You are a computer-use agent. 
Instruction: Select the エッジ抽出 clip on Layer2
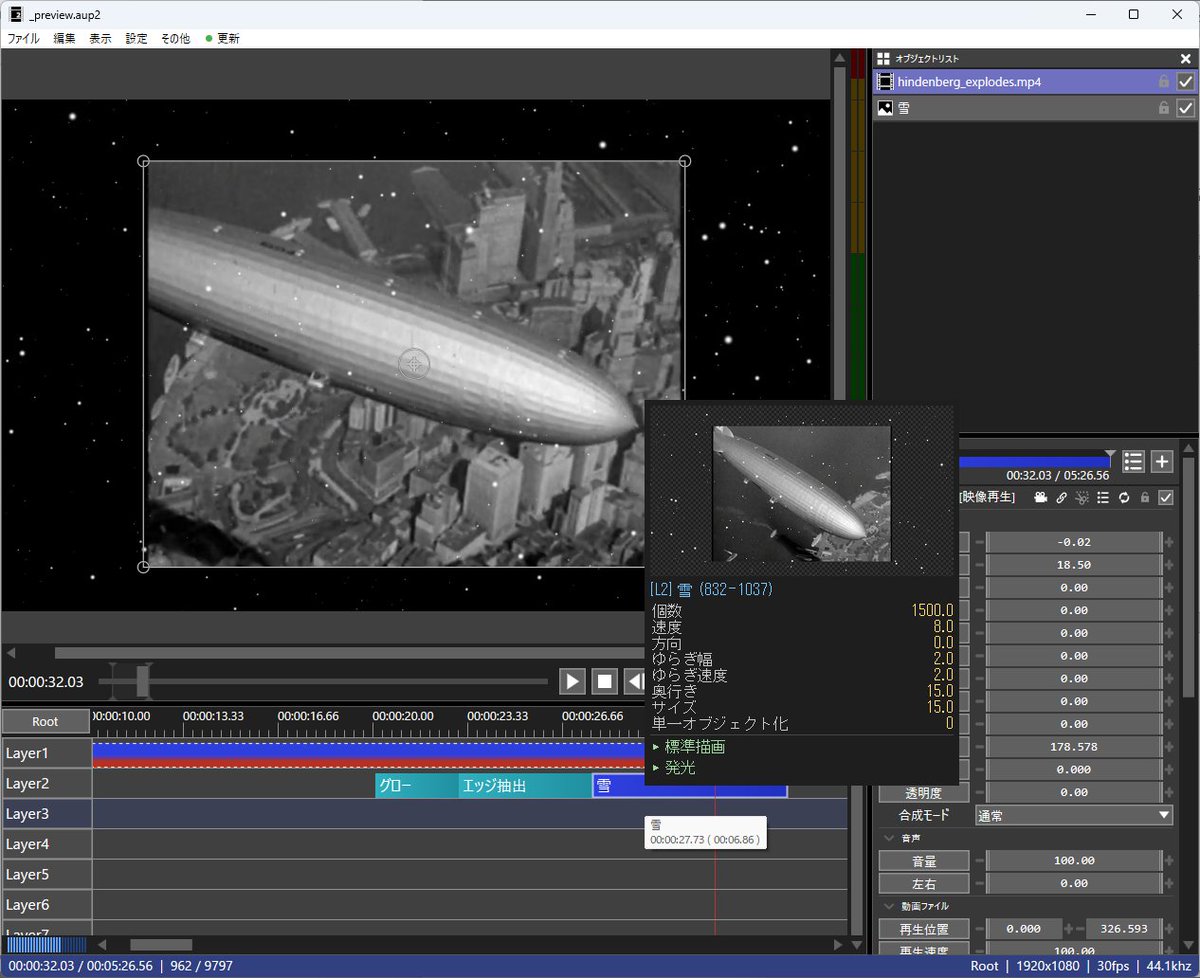point(525,785)
